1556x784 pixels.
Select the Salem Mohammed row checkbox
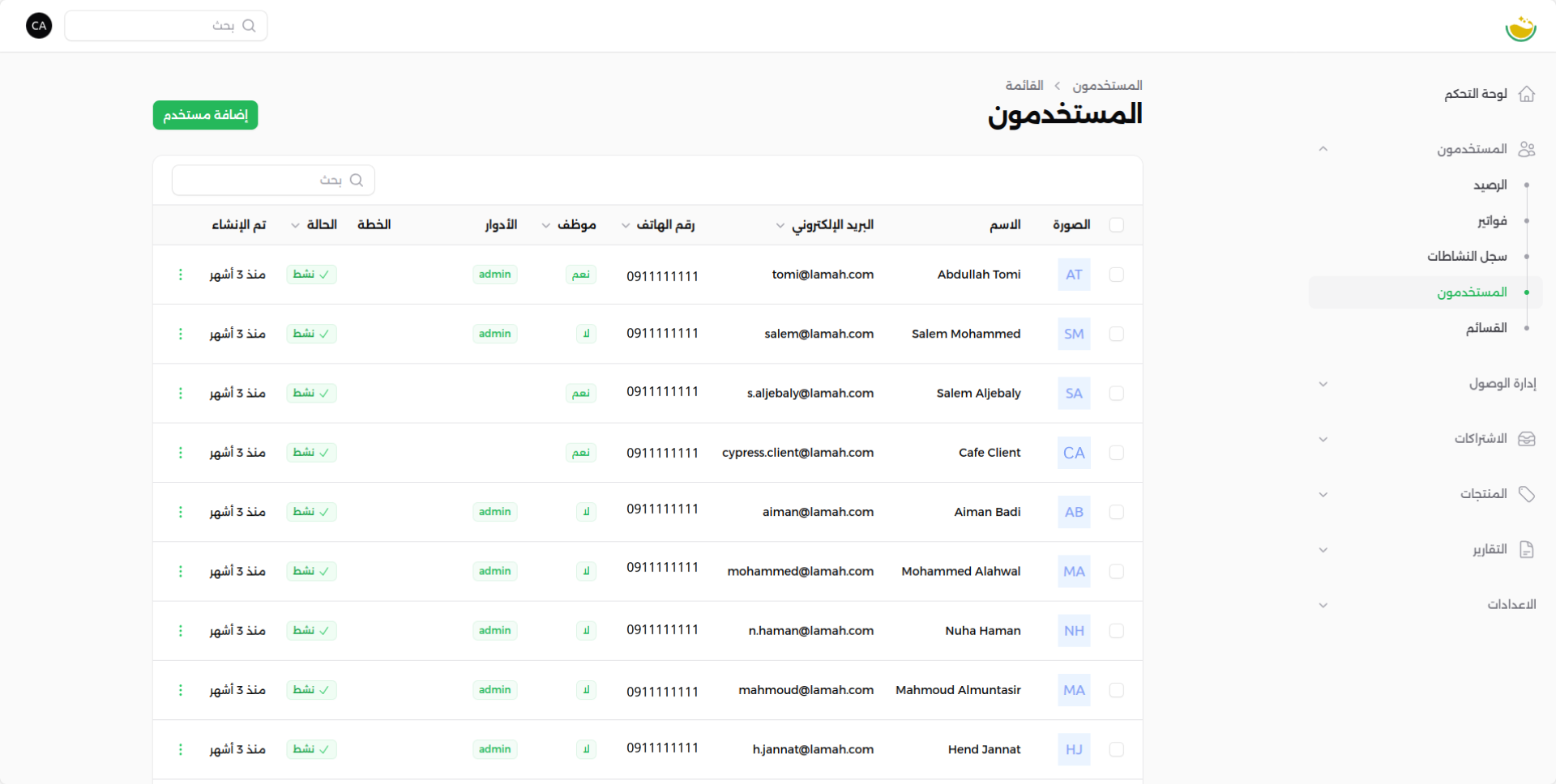[x=1116, y=334]
